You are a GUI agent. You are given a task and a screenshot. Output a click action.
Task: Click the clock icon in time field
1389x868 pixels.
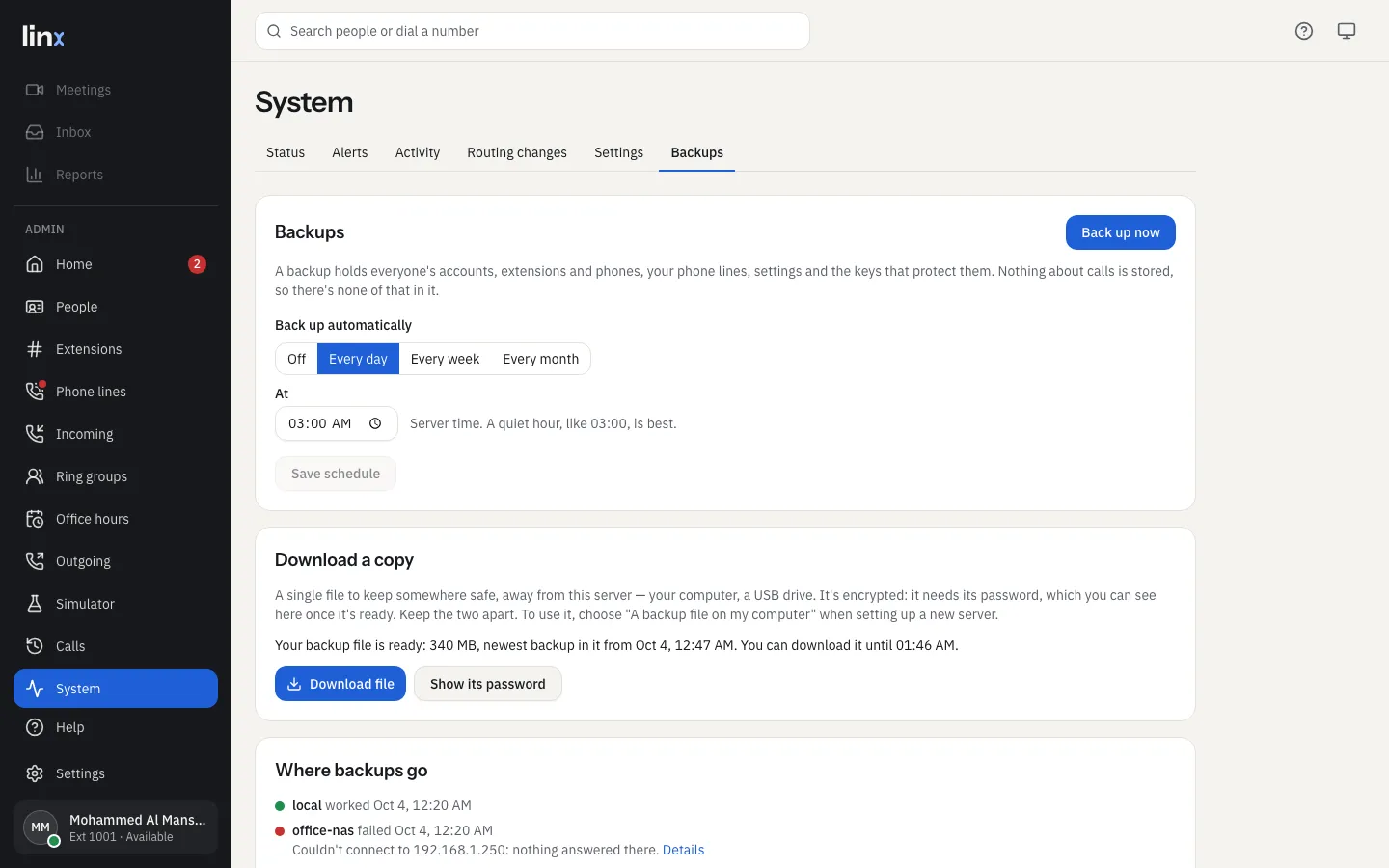click(x=375, y=423)
